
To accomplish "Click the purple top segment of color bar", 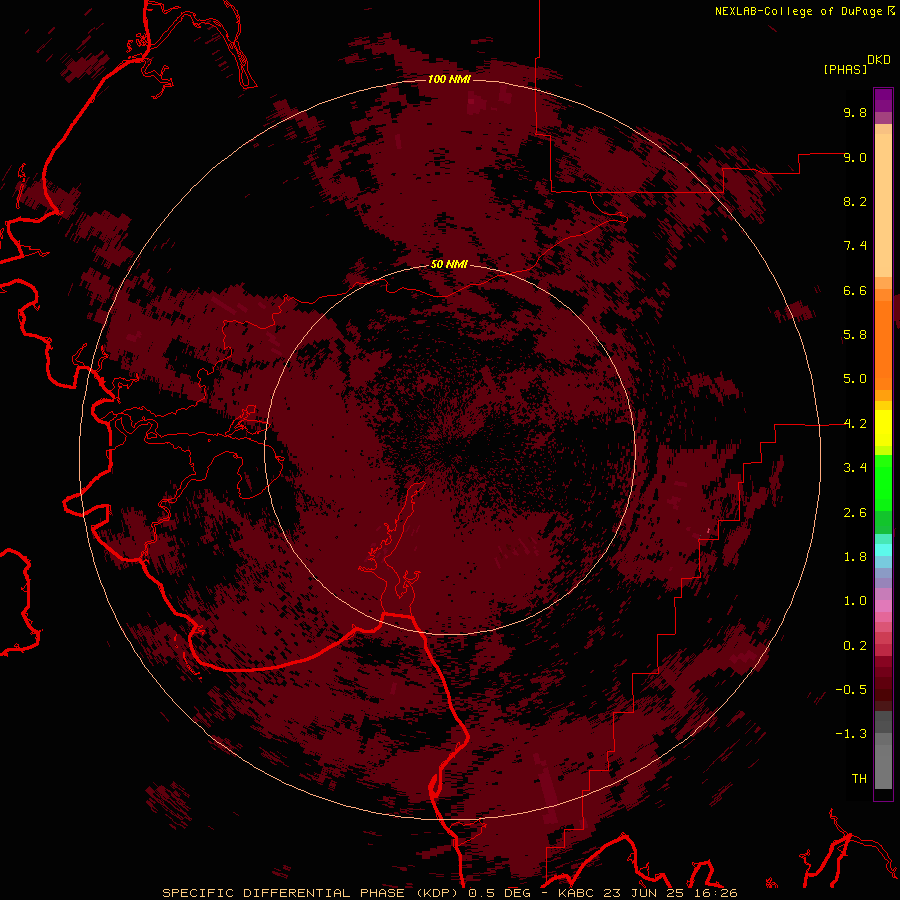I will 883,100.
